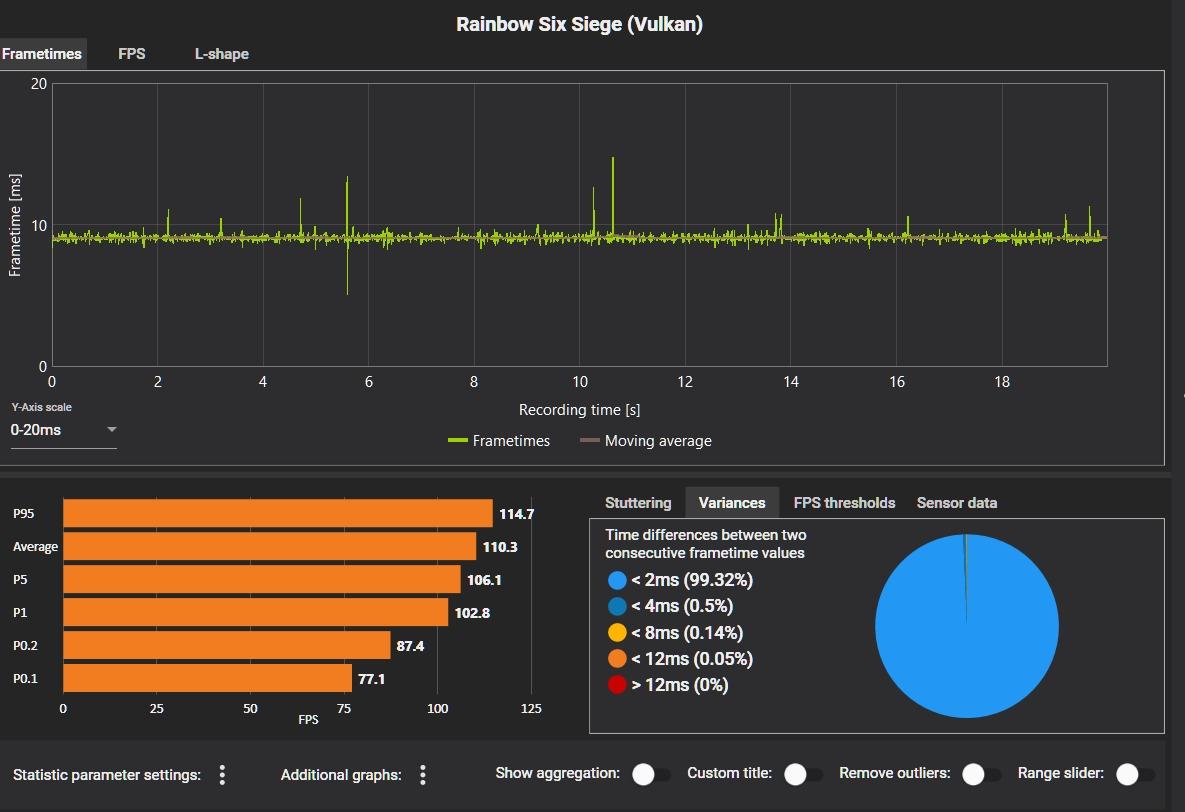Open the L-shape tab
This screenshot has width=1185, height=812.
tap(221, 54)
